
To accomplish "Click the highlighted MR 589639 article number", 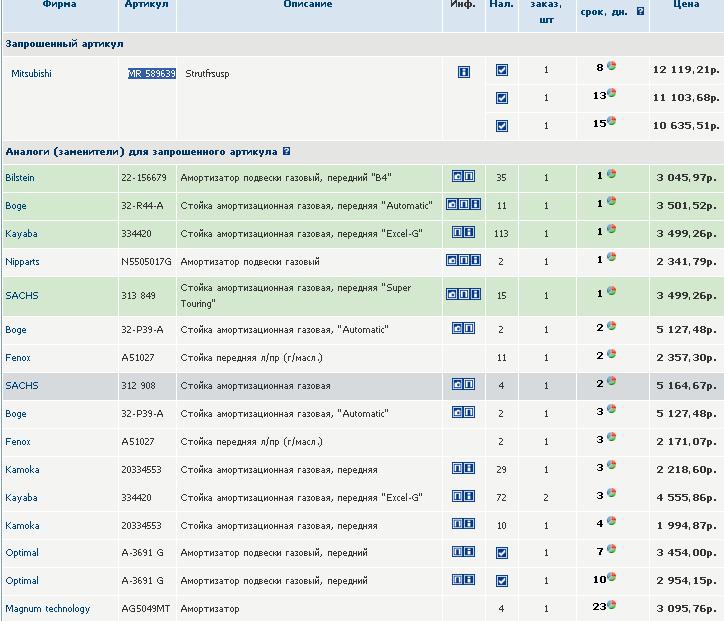I will (x=152, y=73).
